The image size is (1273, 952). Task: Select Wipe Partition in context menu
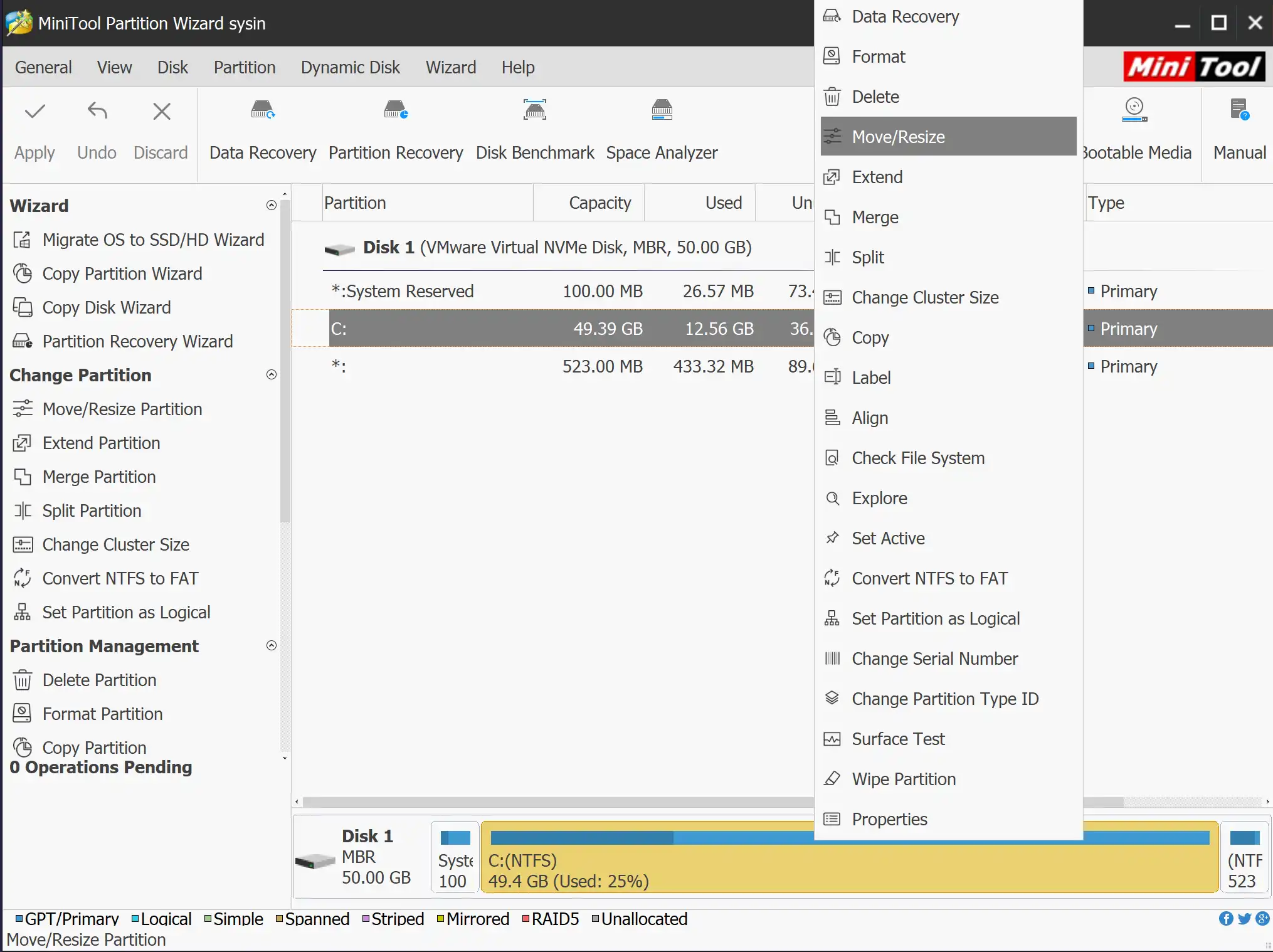[948, 779]
